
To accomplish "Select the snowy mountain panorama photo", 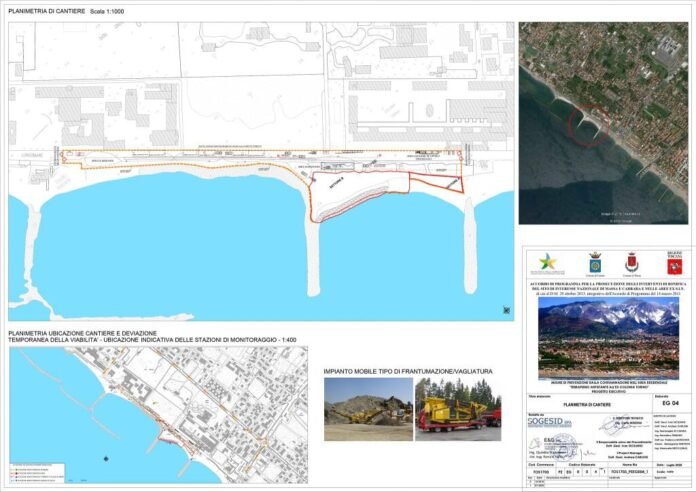I will tap(608, 338).
